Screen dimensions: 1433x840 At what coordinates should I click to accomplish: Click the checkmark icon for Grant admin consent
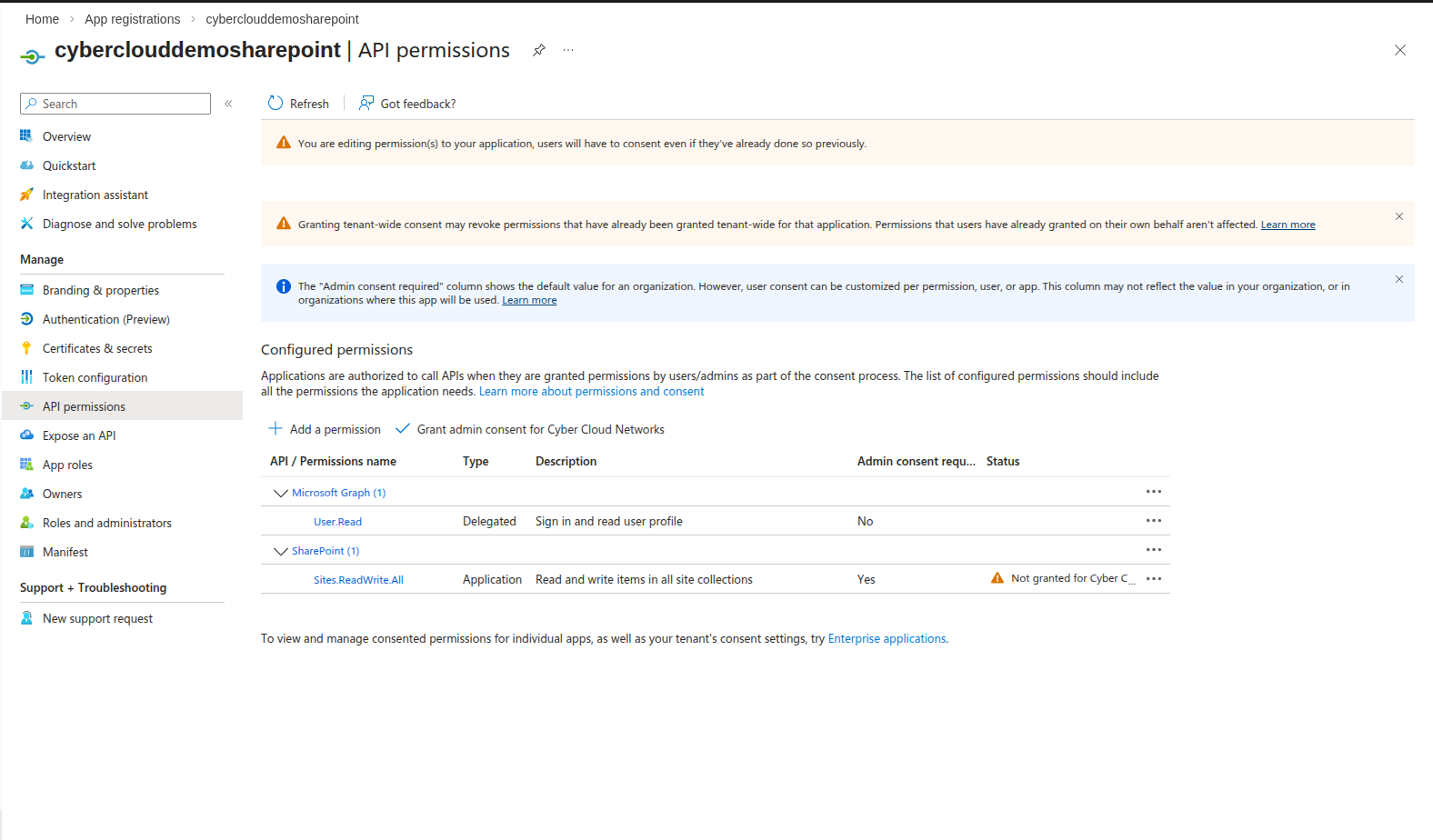(x=403, y=428)
